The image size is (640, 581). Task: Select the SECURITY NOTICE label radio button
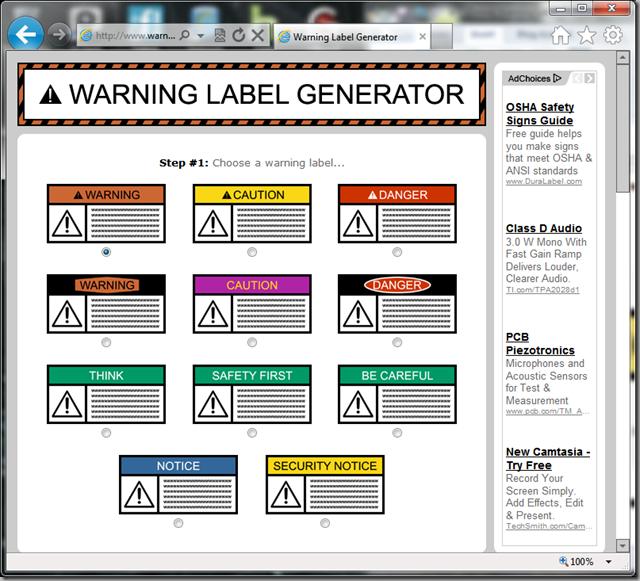(x=325, y=523)
